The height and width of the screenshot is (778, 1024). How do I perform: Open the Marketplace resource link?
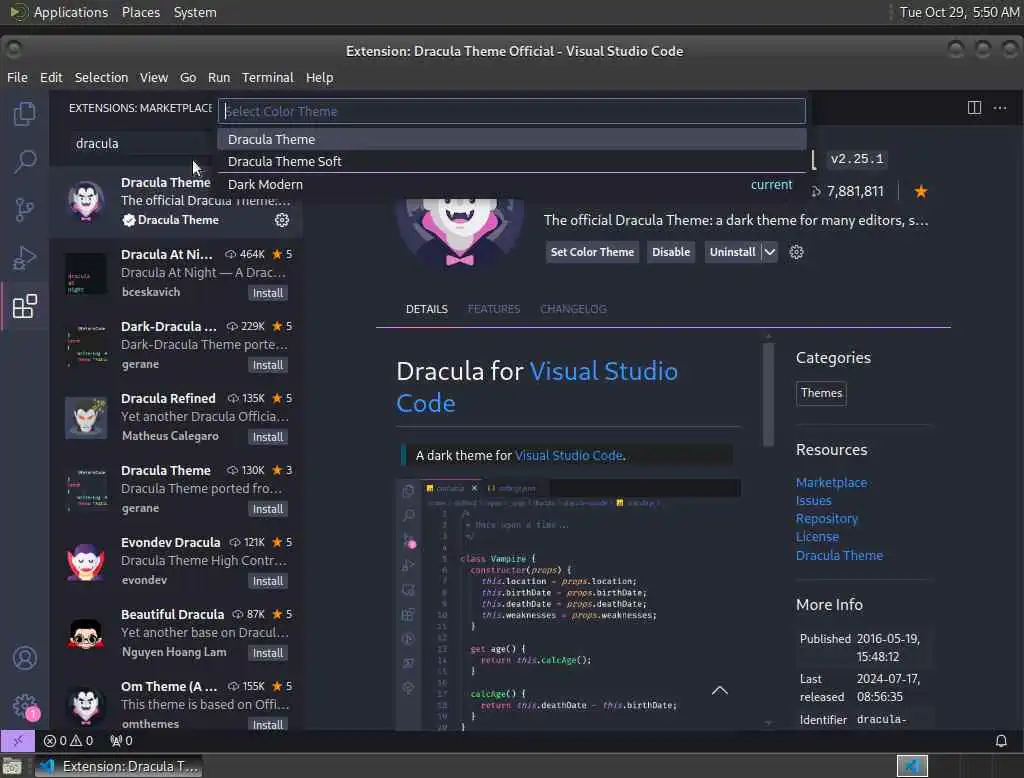831,483
